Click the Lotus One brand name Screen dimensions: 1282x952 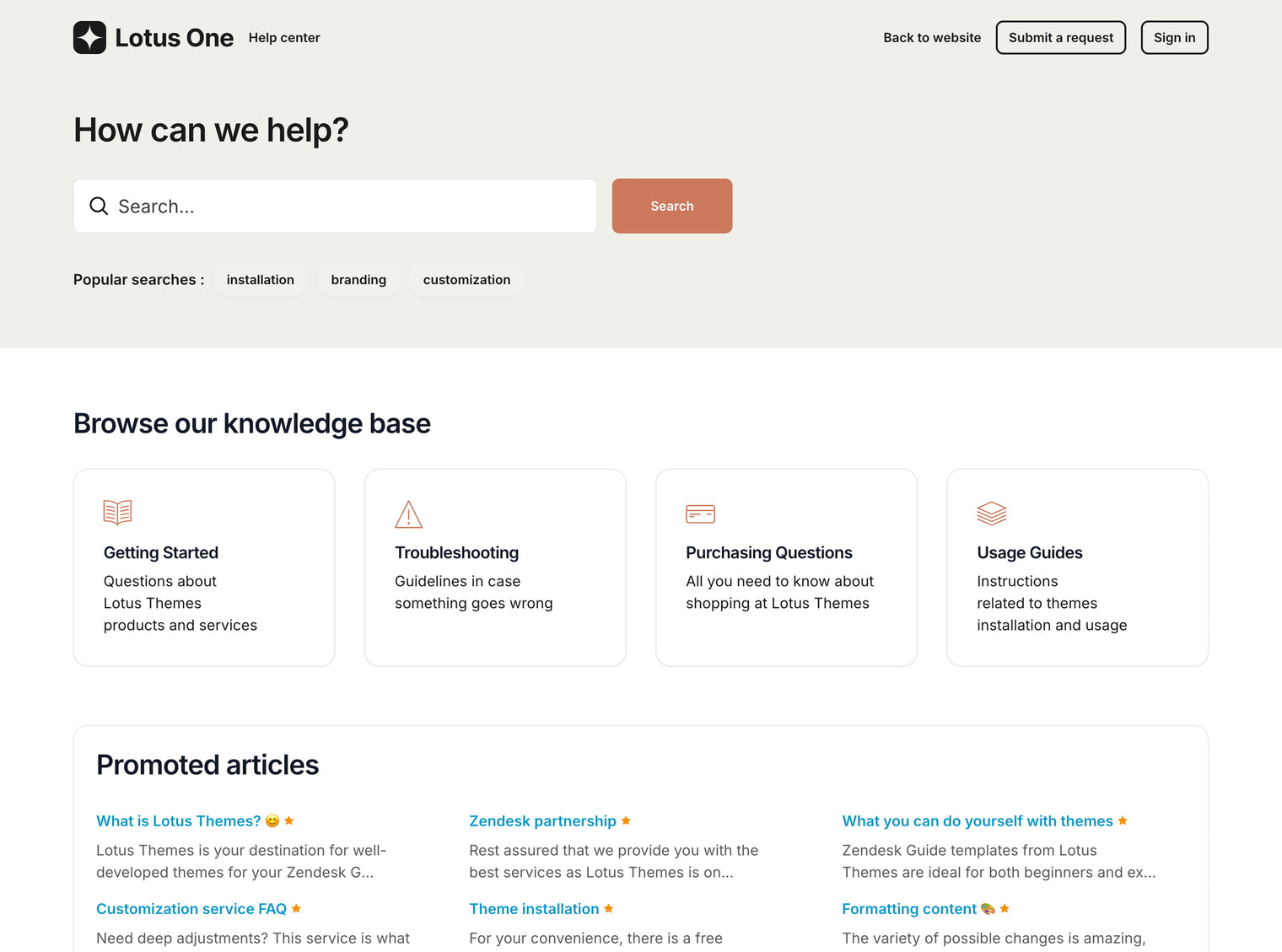tap(175, 38)
